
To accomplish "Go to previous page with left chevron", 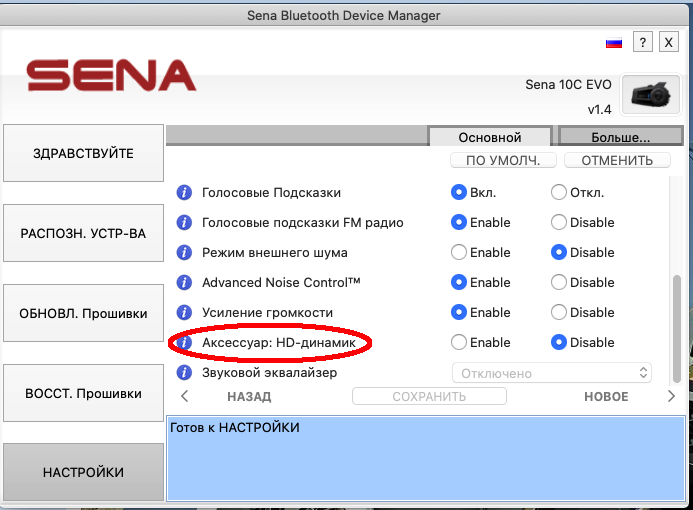I will 184,396.
